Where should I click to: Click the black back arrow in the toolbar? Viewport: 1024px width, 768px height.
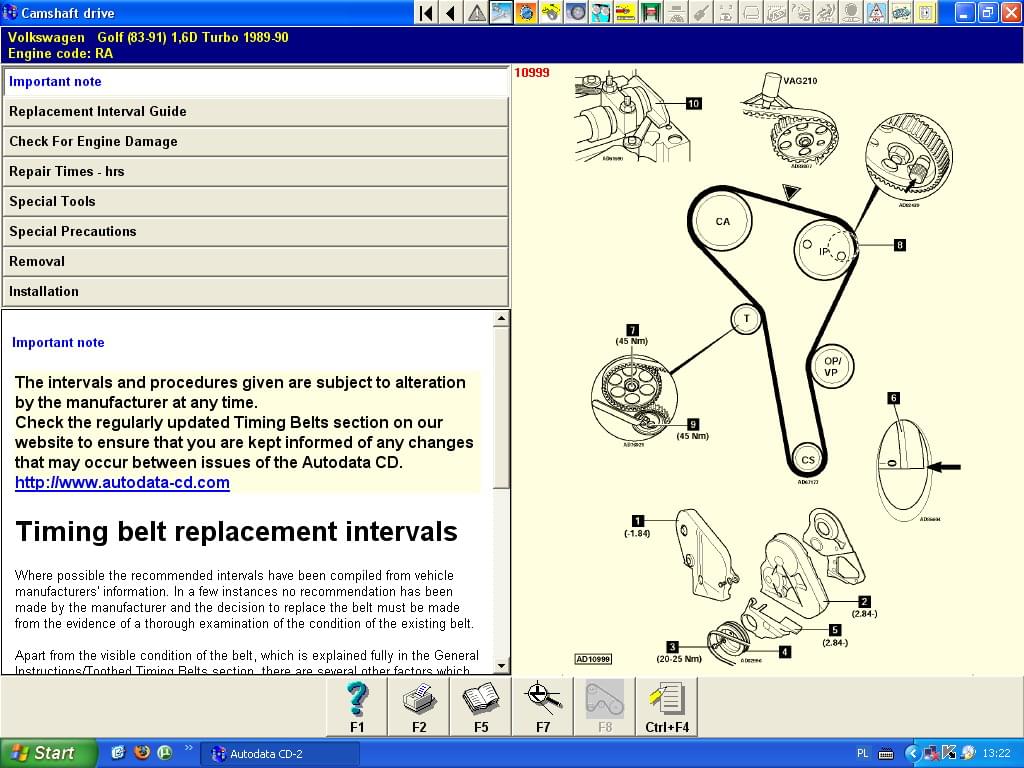(x=451, y=12)
